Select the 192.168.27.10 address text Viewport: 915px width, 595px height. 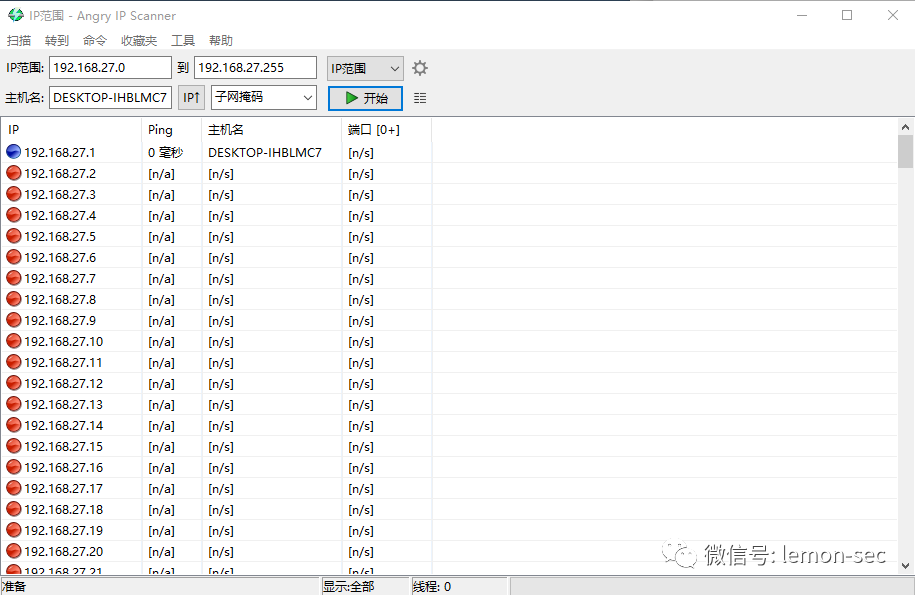point(64,342)
